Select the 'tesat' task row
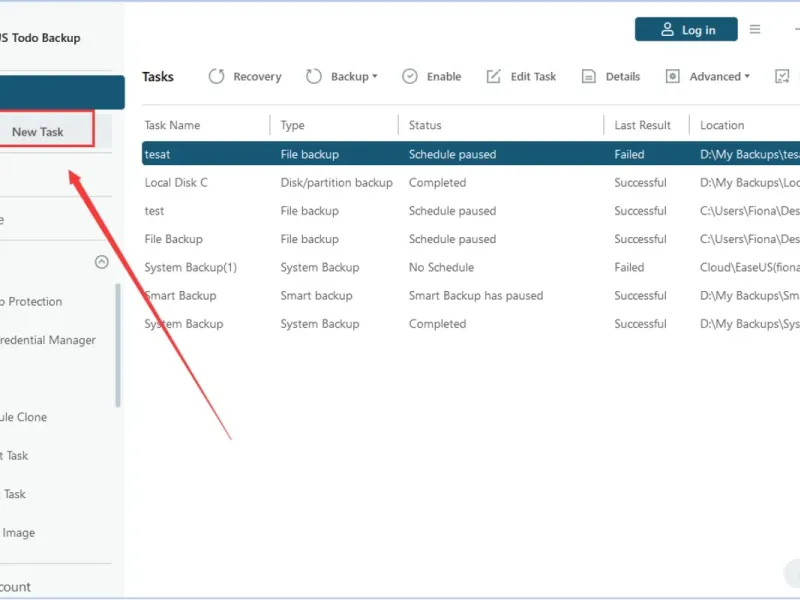This screenshot has height=600, width=800. coord(471,154)
